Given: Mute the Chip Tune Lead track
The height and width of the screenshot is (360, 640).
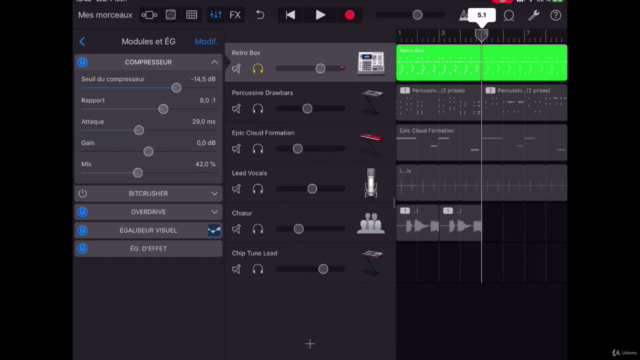Looking at the screenshot, I should tap(236, 269).
